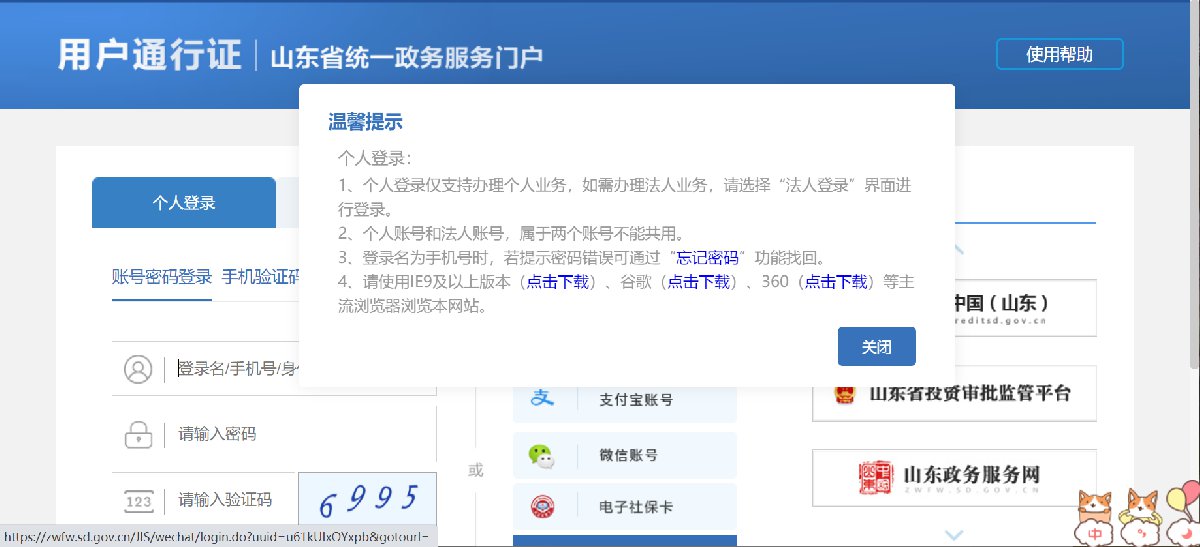Open 使用帮助 help page

(1060, 54)
